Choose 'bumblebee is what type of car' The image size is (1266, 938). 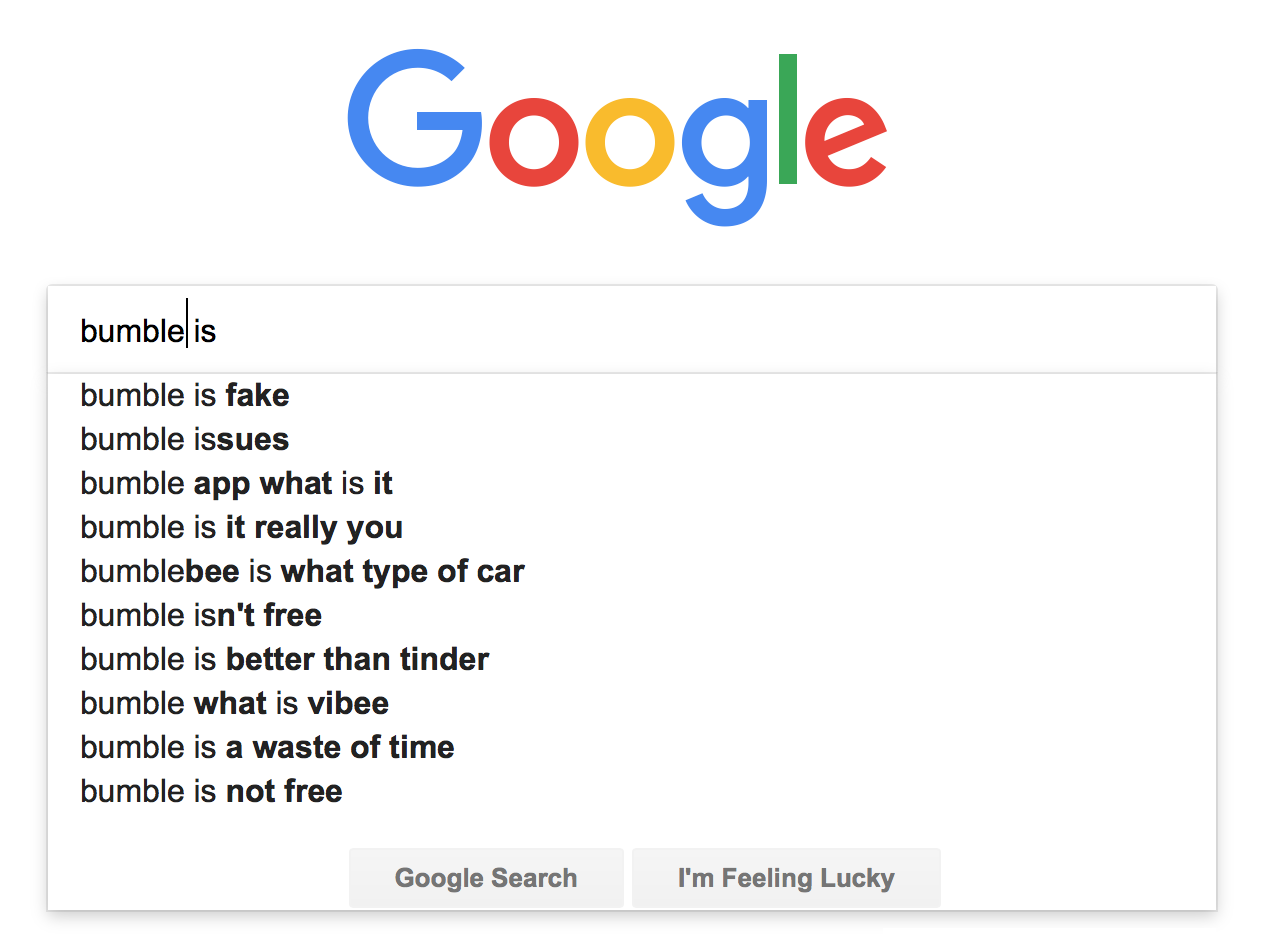[x=302, y=572]
